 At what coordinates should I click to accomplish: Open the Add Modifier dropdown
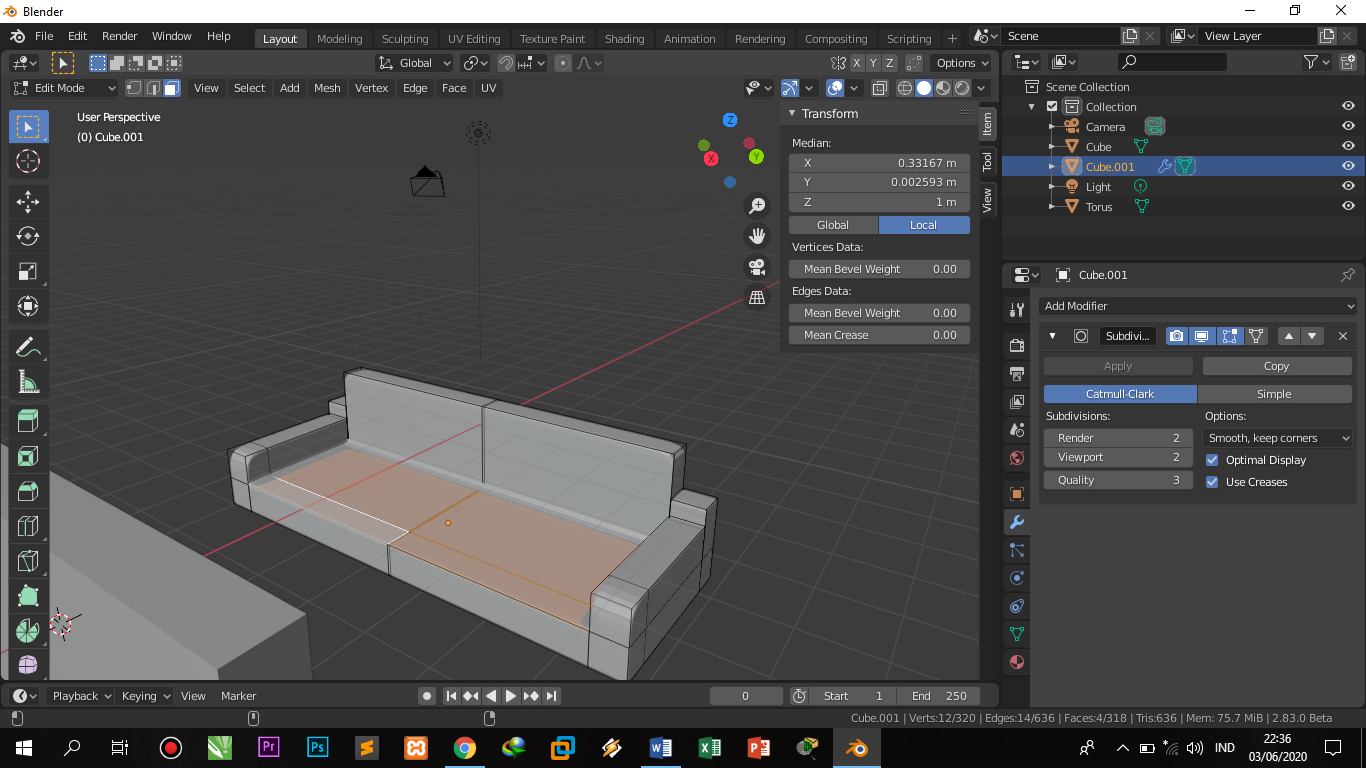[1197, 306]
